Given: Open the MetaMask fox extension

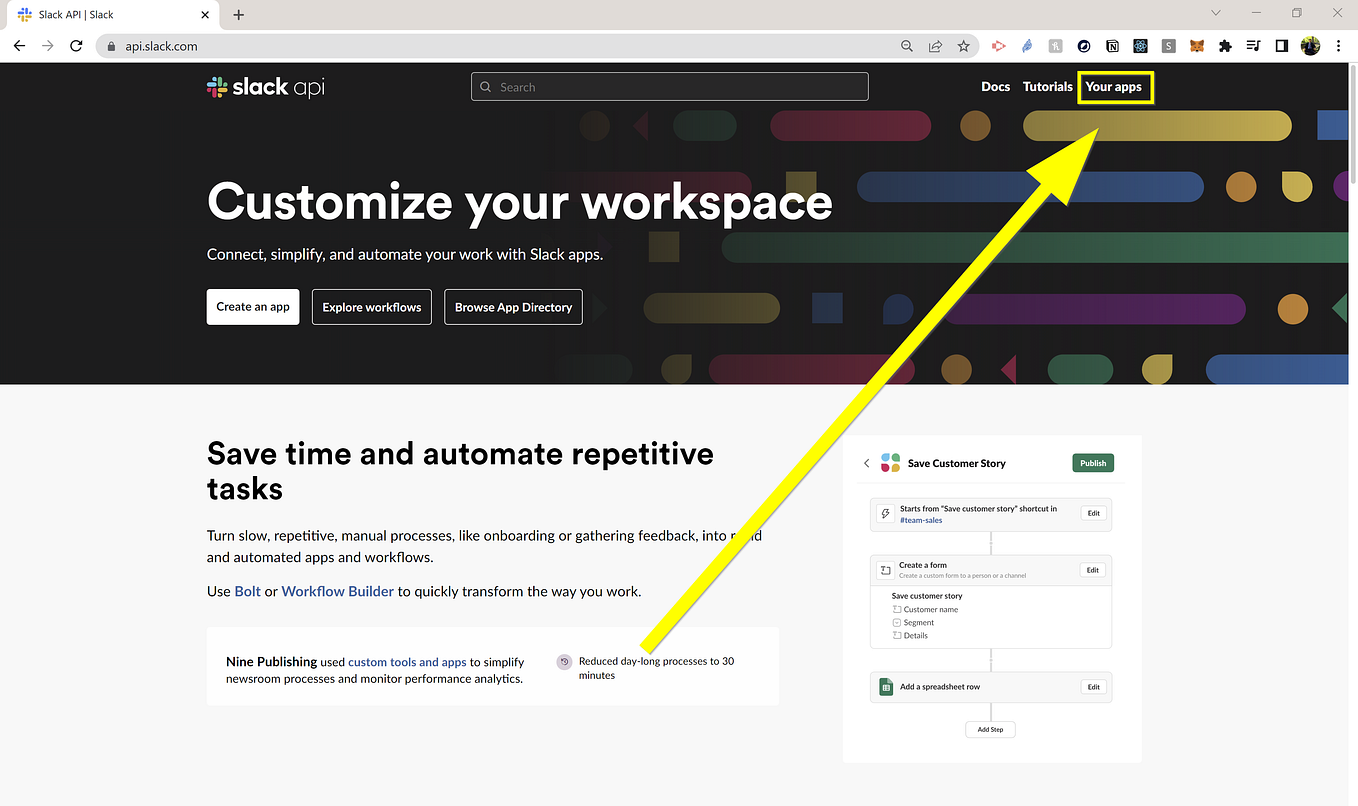Looking at the screenshot, I should coord(1196,46).
